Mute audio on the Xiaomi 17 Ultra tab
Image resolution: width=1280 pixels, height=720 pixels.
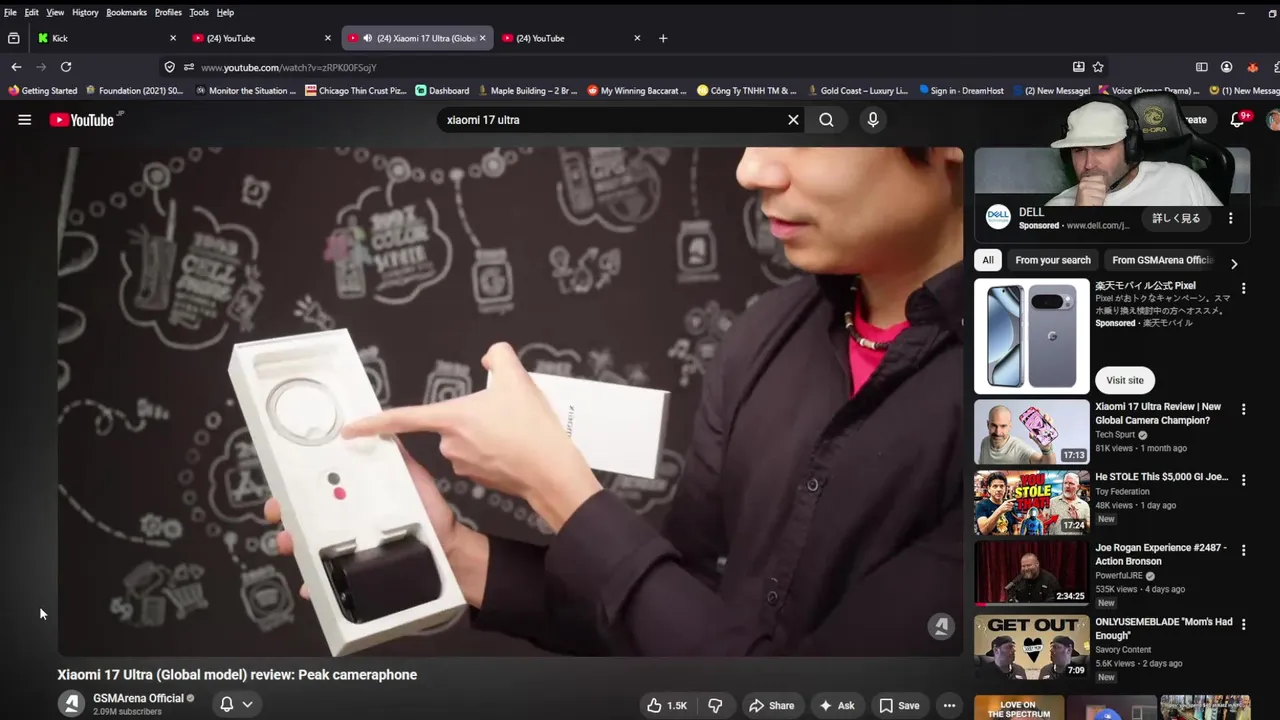pyautogui.click(x=367, y=38)
